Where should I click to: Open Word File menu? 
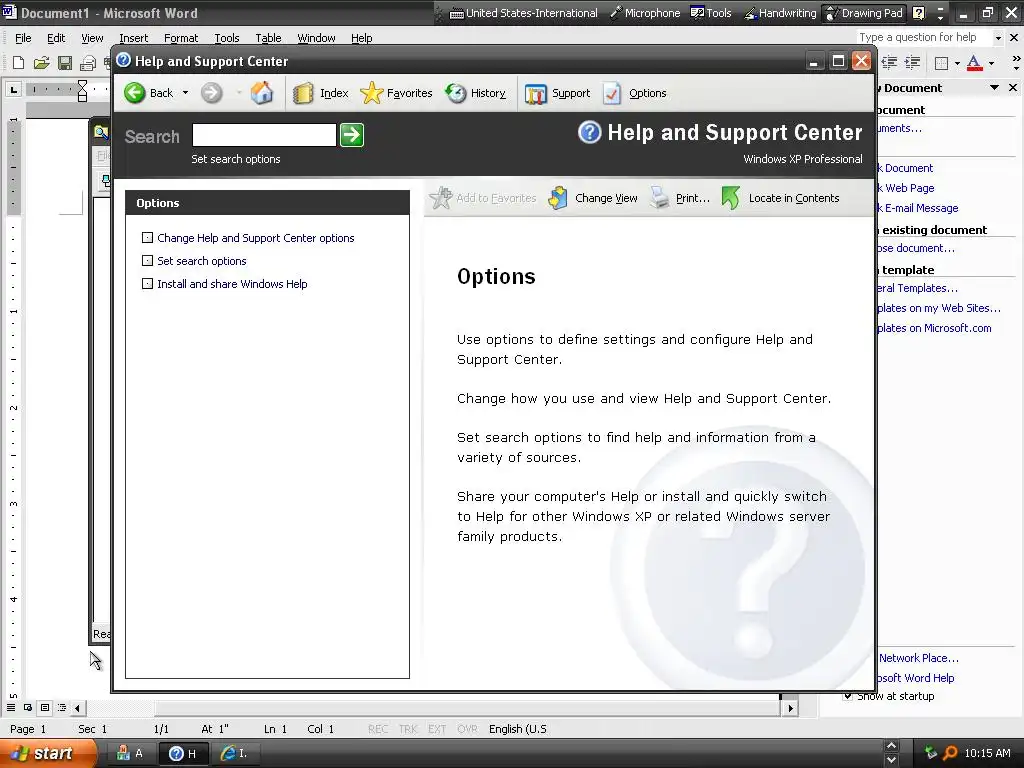click(x=23, y=38)
